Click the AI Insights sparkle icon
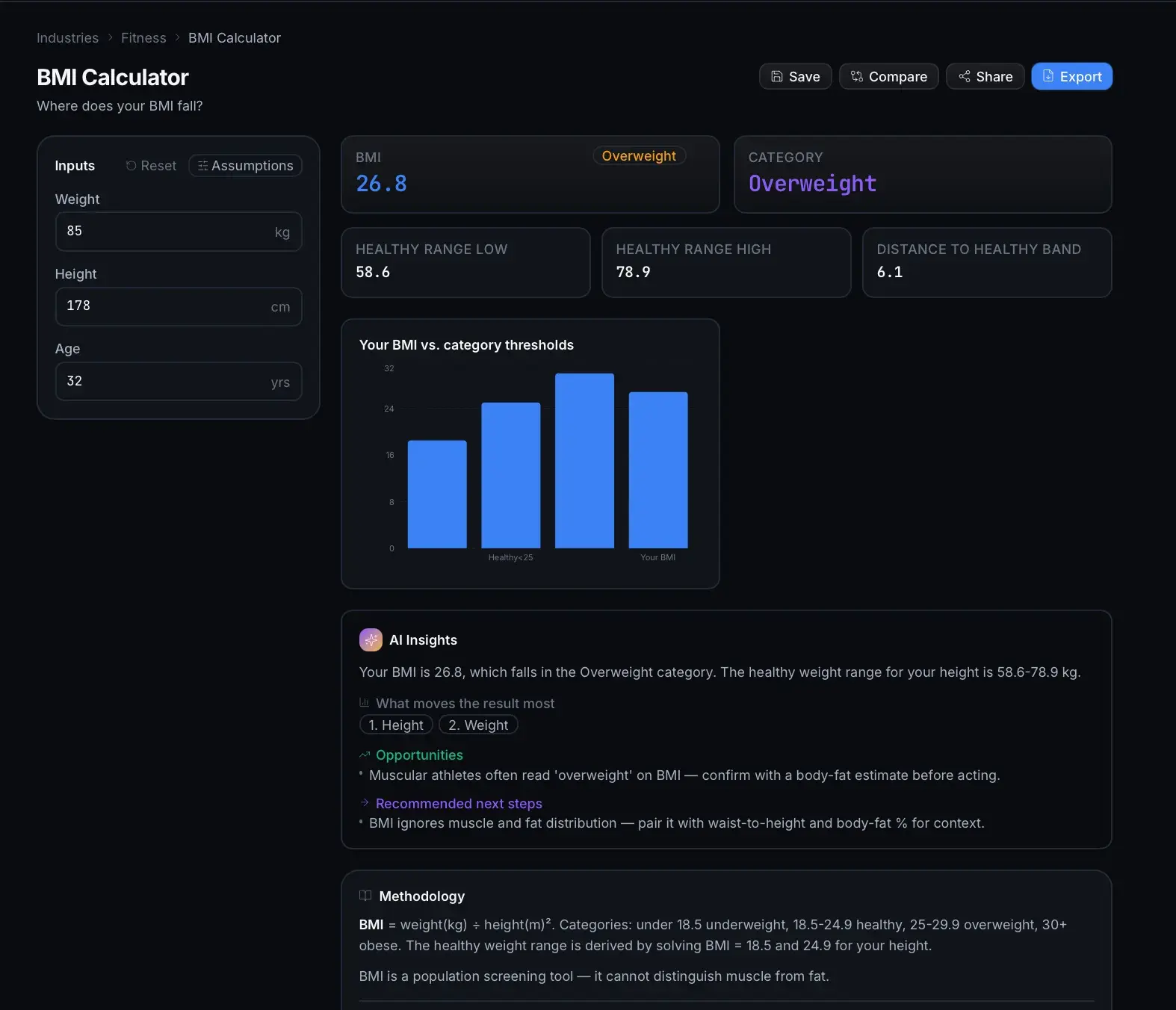 [x=371, y=639]
